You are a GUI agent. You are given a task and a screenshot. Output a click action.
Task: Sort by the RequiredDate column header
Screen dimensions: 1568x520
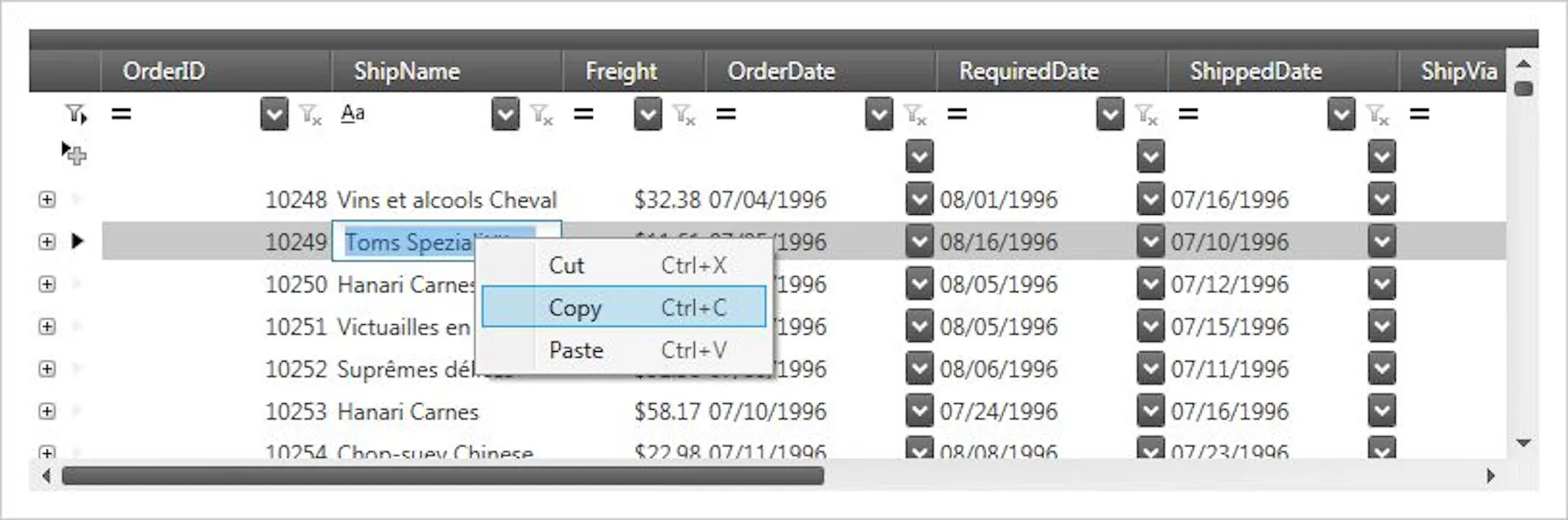click(1028, 72)
